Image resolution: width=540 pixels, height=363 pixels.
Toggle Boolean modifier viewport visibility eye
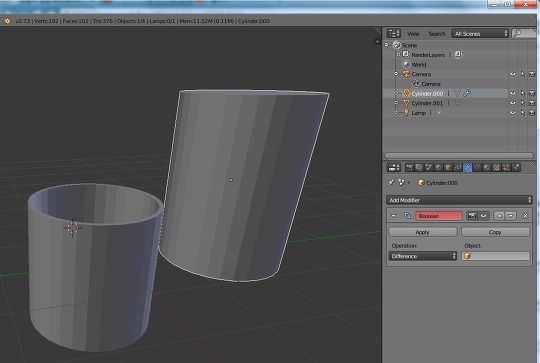(x=484, y=216)
